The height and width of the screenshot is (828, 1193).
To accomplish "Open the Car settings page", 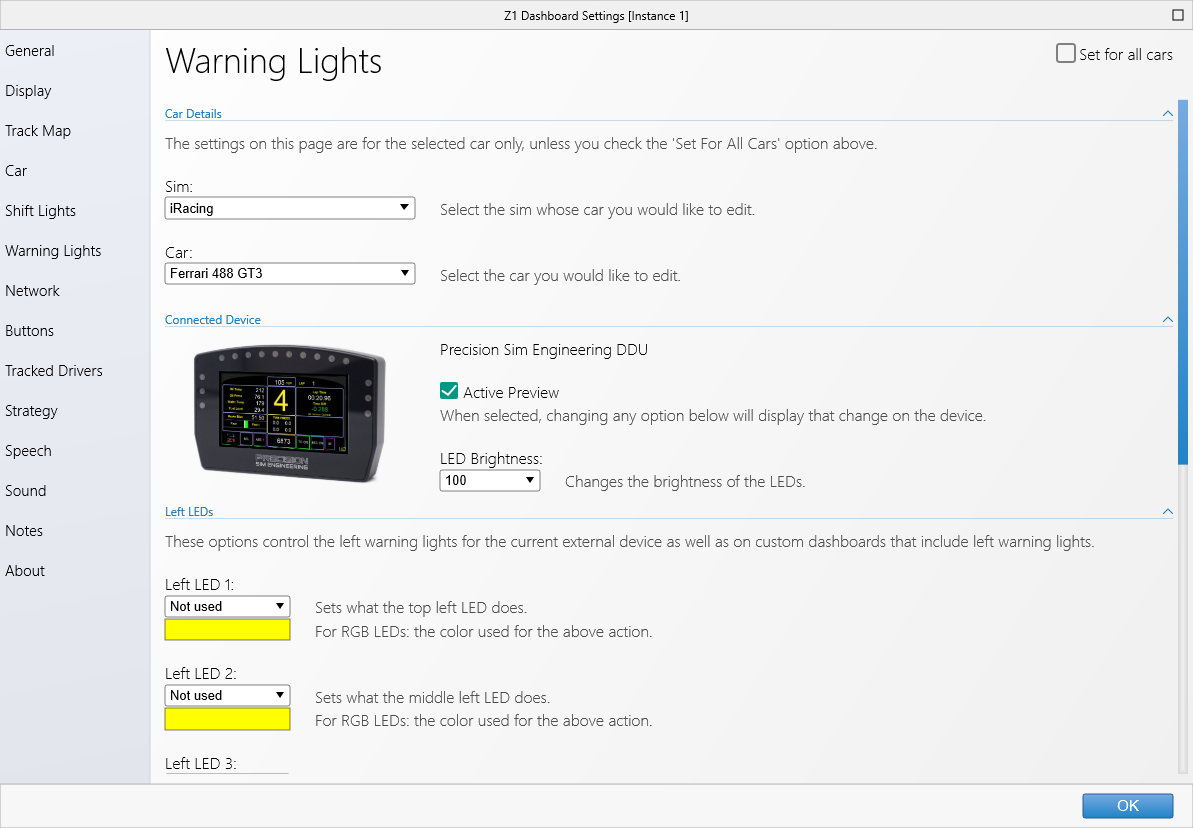I will pos(16,170).
